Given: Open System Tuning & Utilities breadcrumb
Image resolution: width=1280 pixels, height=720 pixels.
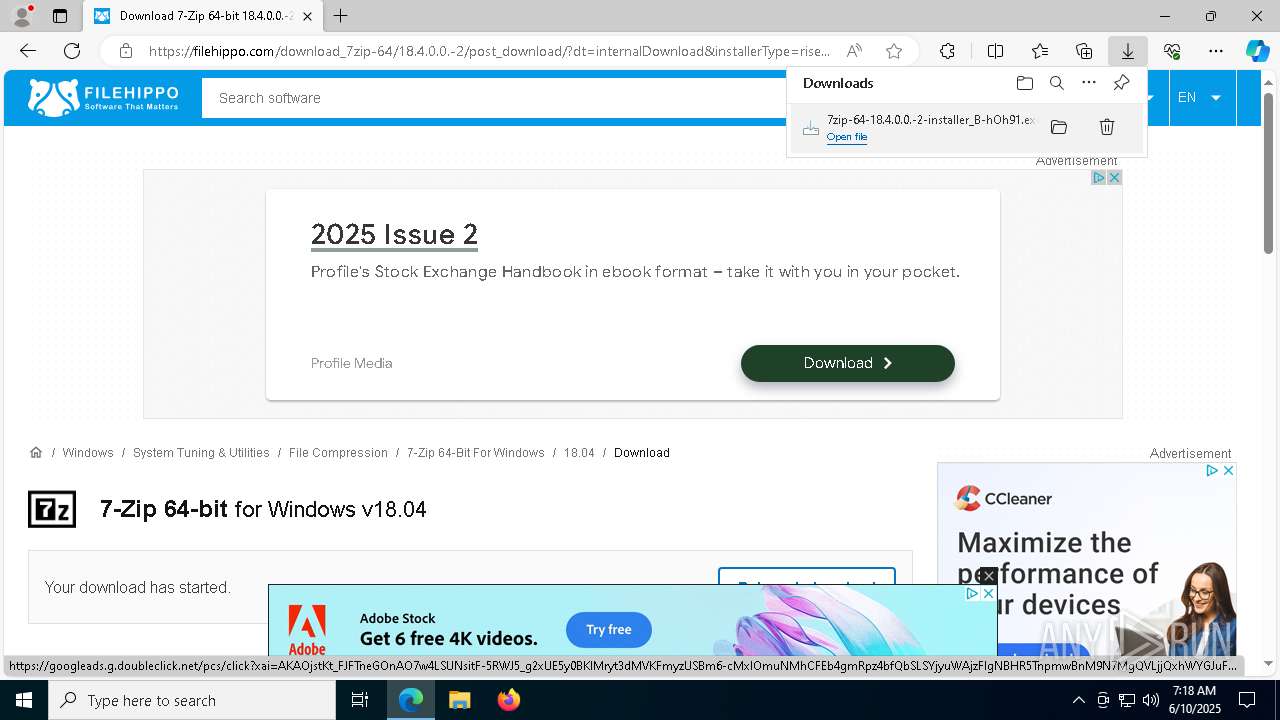Looking at the screenshot, I should 201,453.
